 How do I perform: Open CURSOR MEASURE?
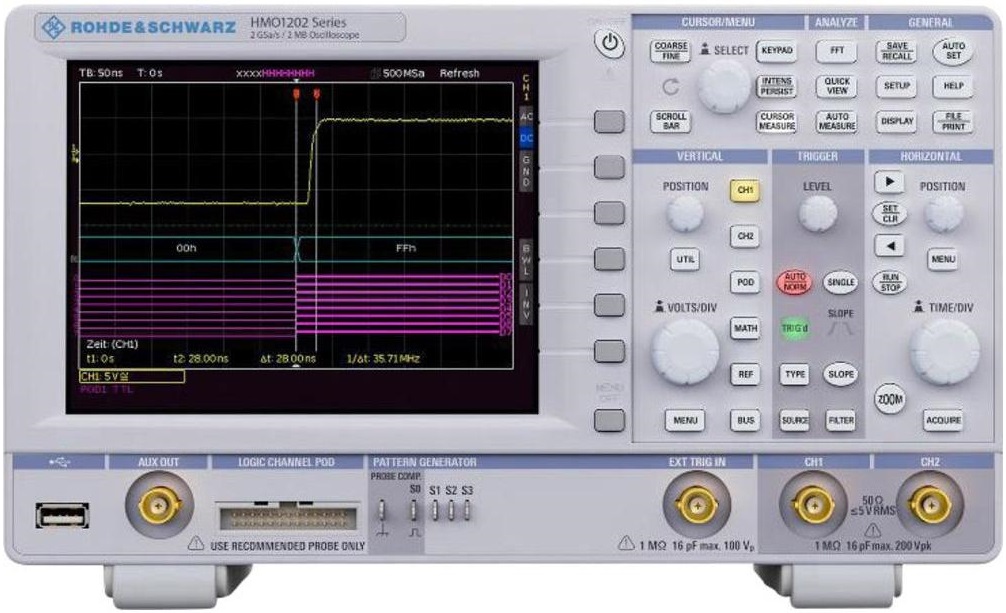tap(777, 121)
